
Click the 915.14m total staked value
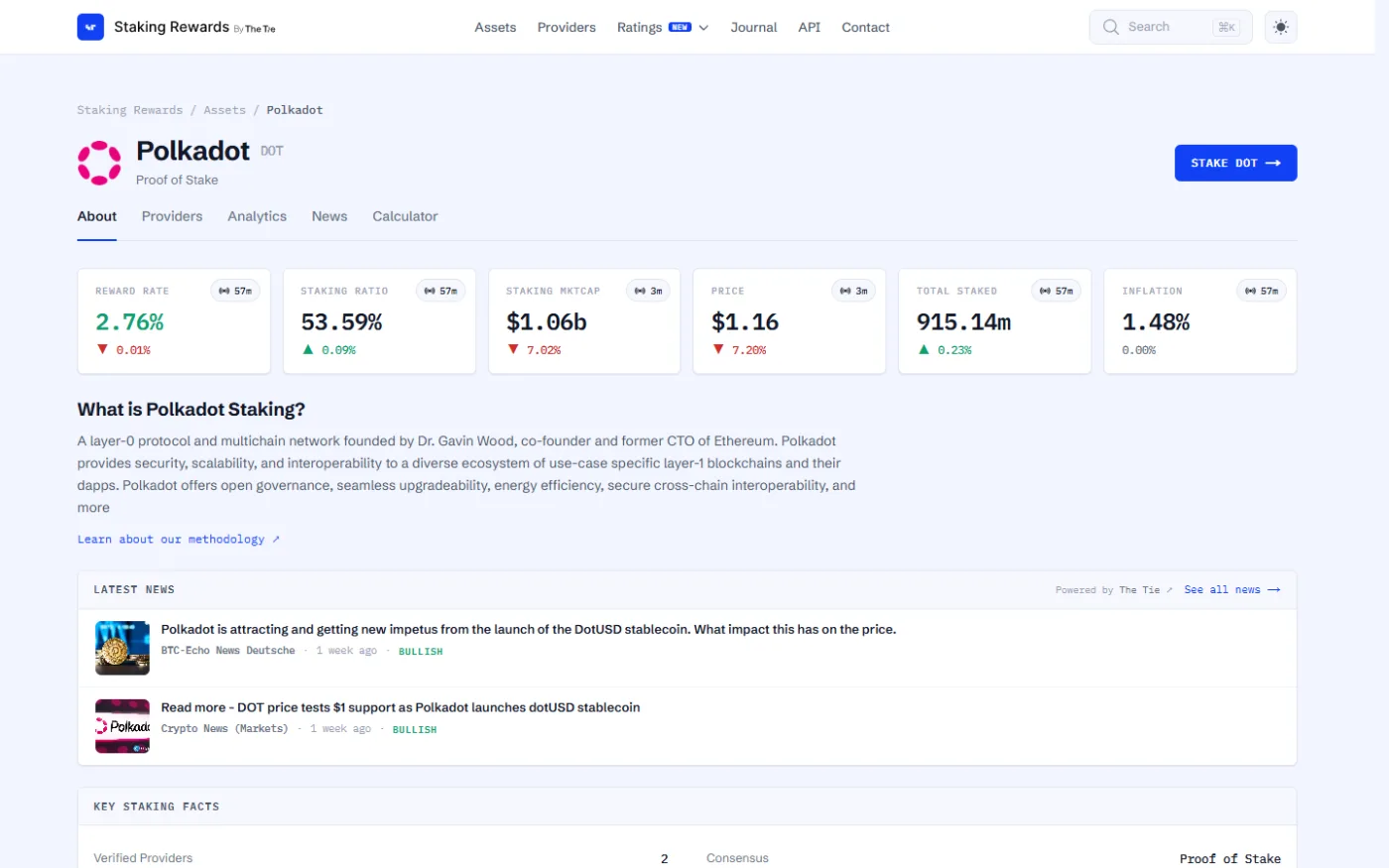[x=963, y=322]
